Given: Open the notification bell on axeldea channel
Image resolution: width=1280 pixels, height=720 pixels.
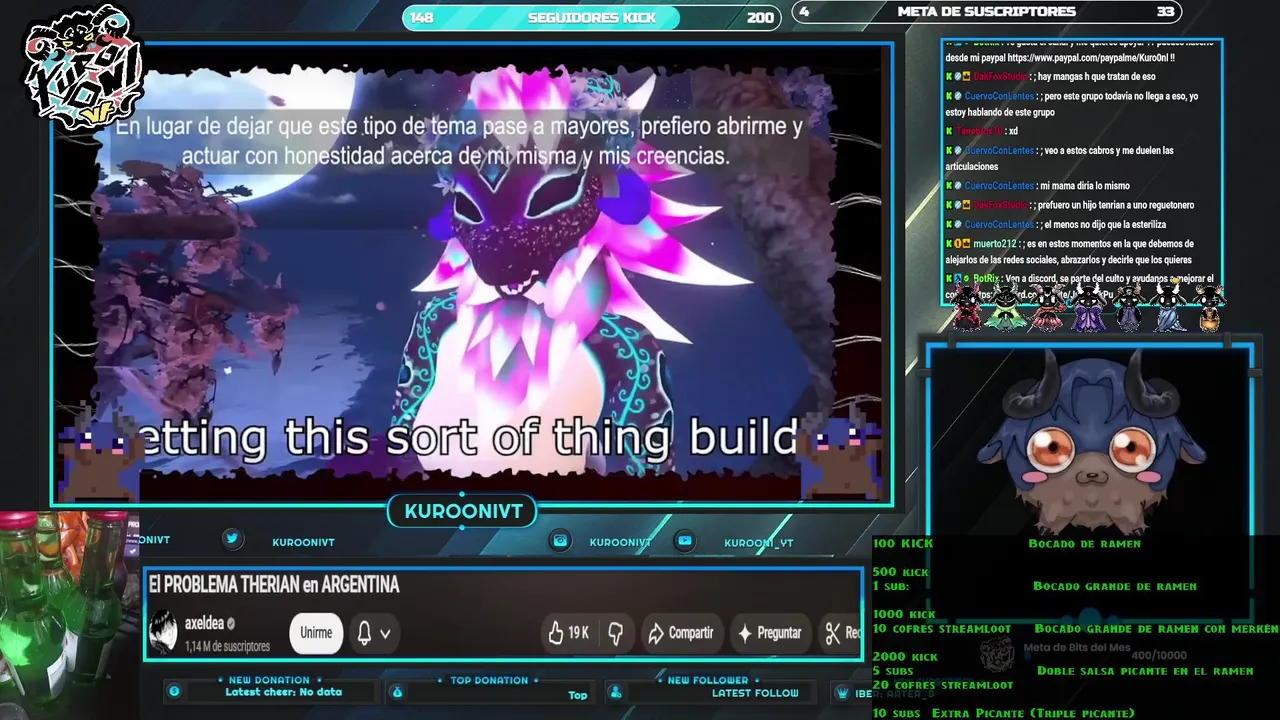Looking at the screenshot, I should (364, 633).
